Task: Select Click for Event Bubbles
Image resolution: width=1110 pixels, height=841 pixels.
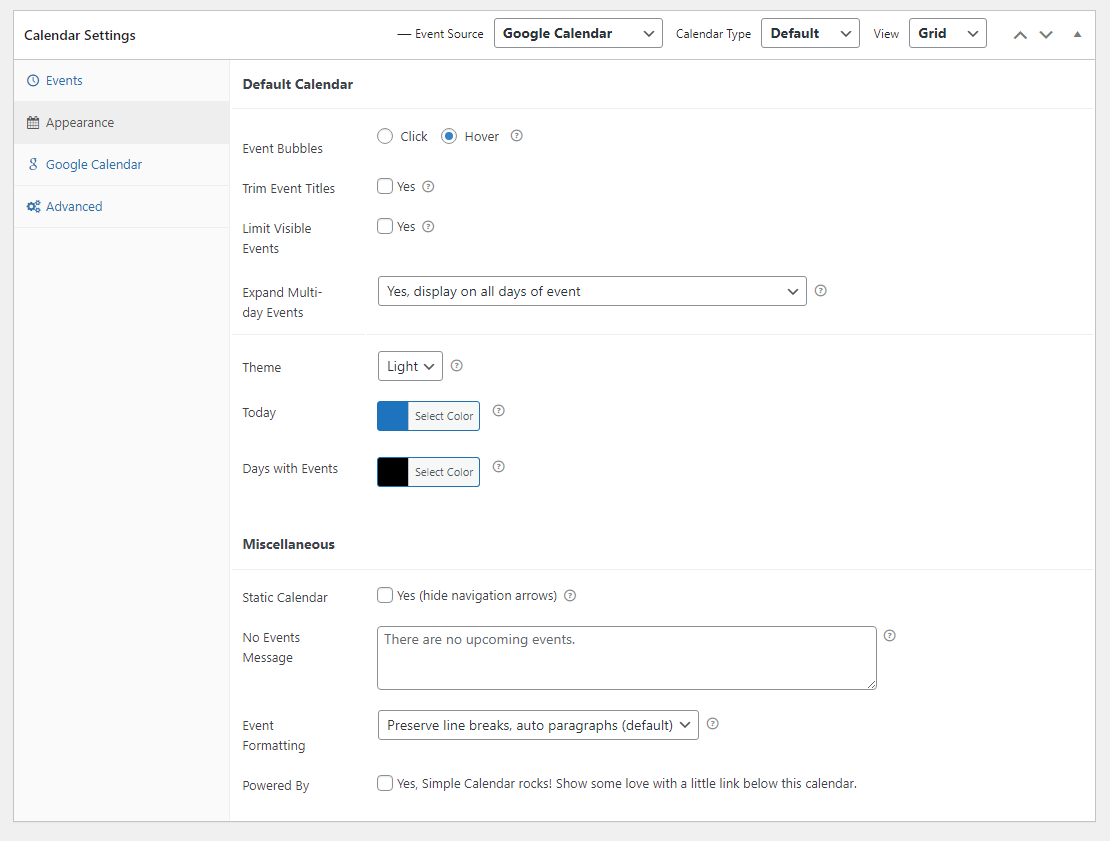Action: pyautogui.click(x=385, y=136)
